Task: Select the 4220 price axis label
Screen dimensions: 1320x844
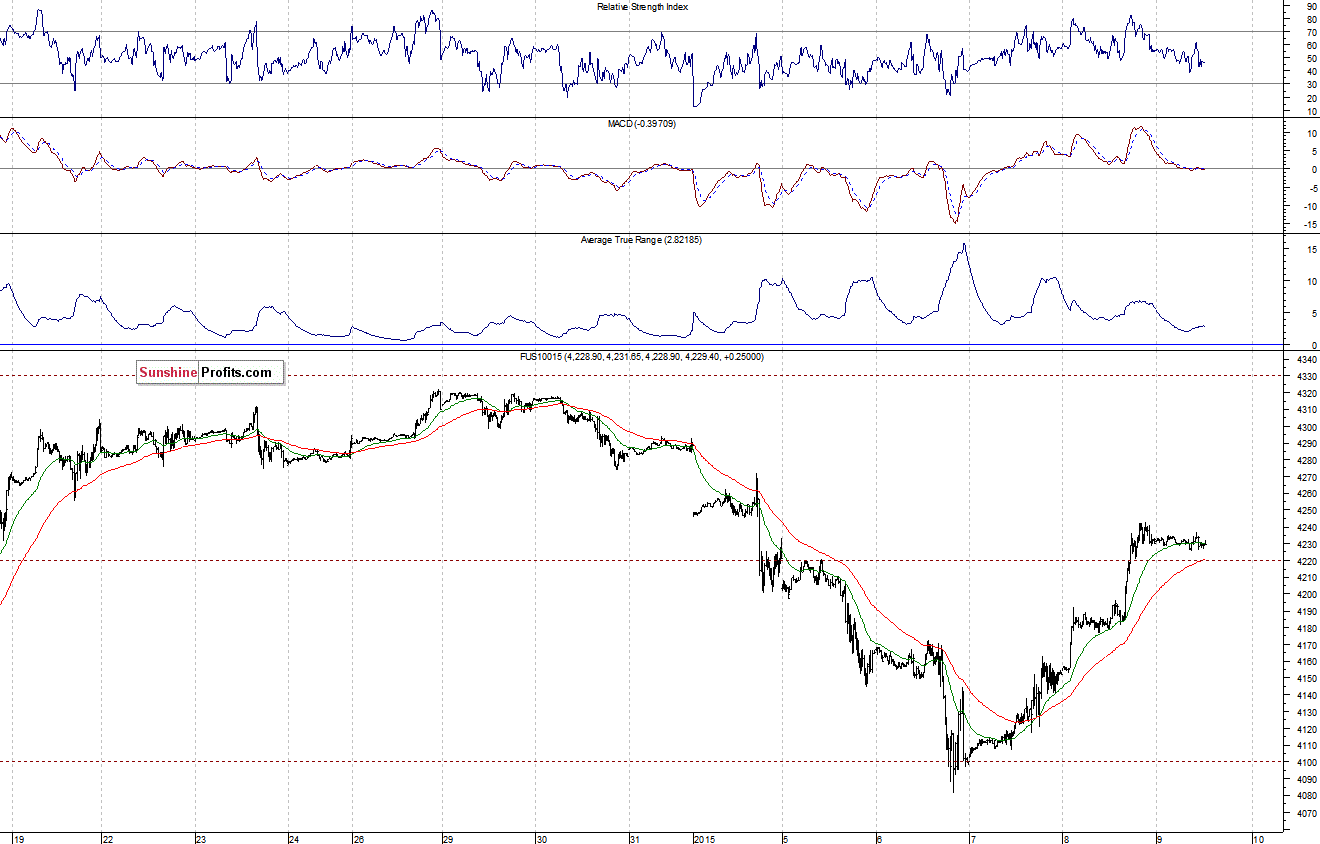Action: click(x=1305, y=561)
